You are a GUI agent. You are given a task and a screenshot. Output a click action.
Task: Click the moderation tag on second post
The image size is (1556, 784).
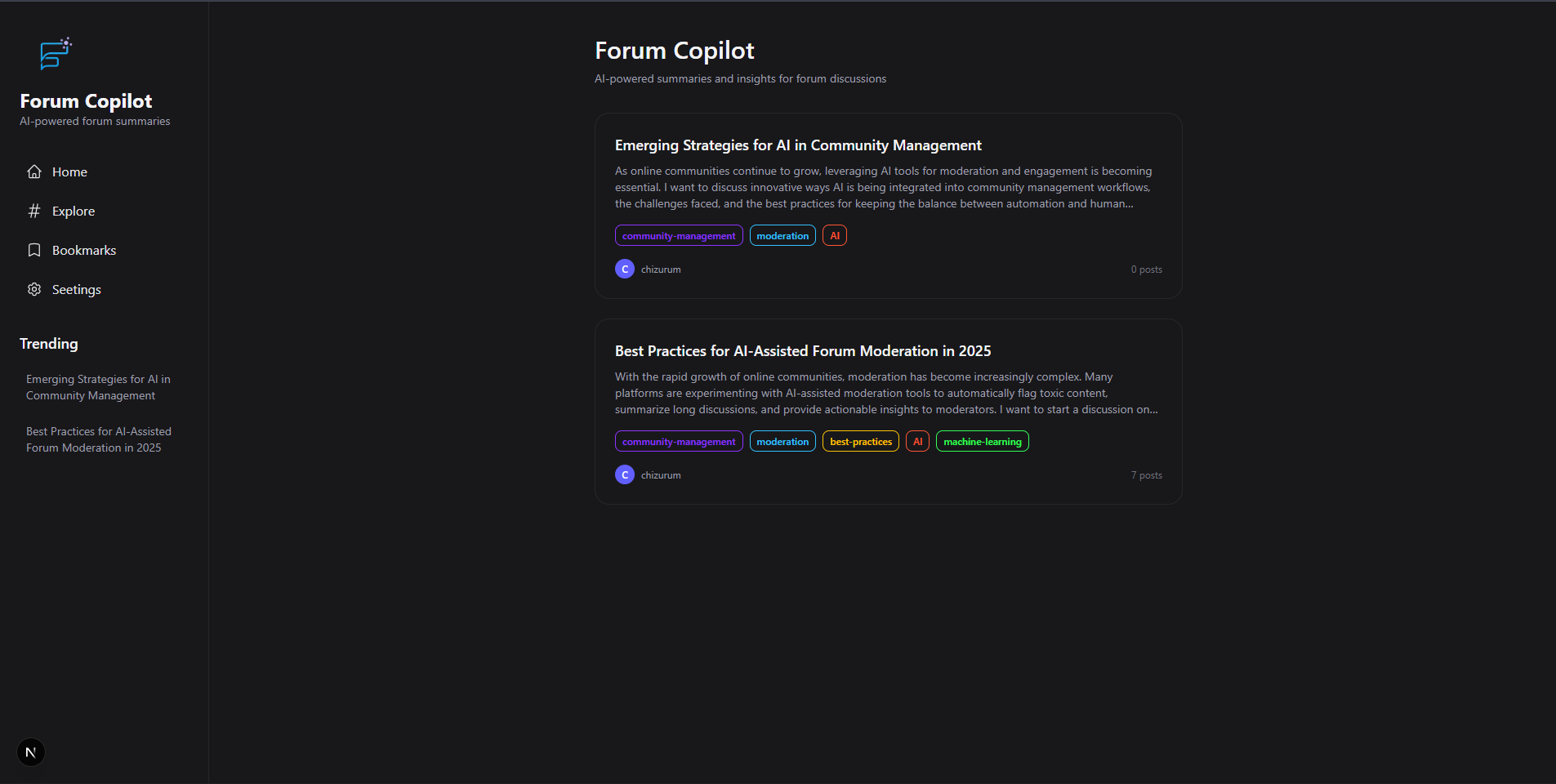tap(782, 441)
